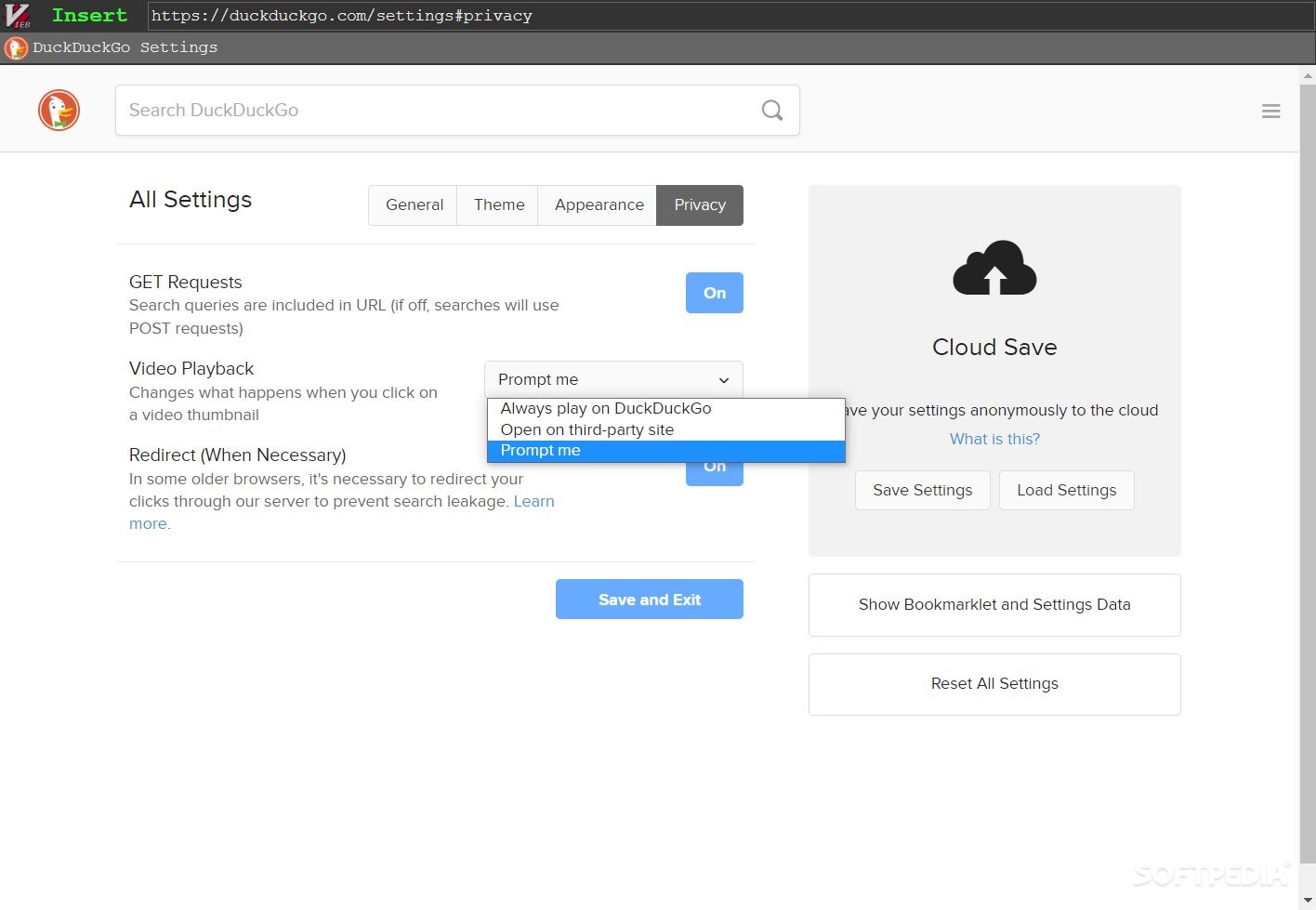This screenshot has width=1316, height=910.
Task: Click the GET Requests label
Action: coord(186,283)
